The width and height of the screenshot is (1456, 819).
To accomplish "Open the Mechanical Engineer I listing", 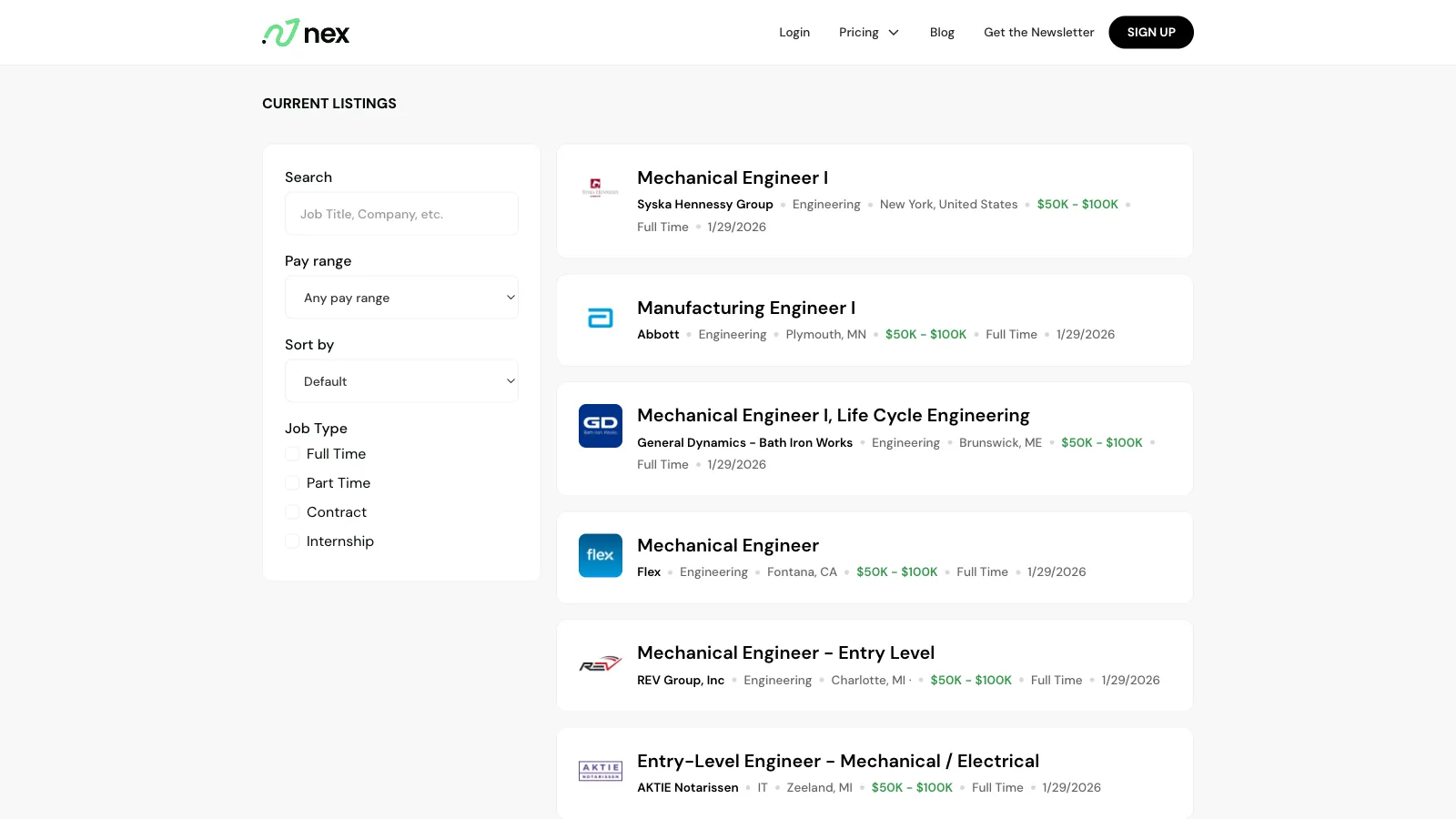I will pyautogui.click(x=733, y=177).
